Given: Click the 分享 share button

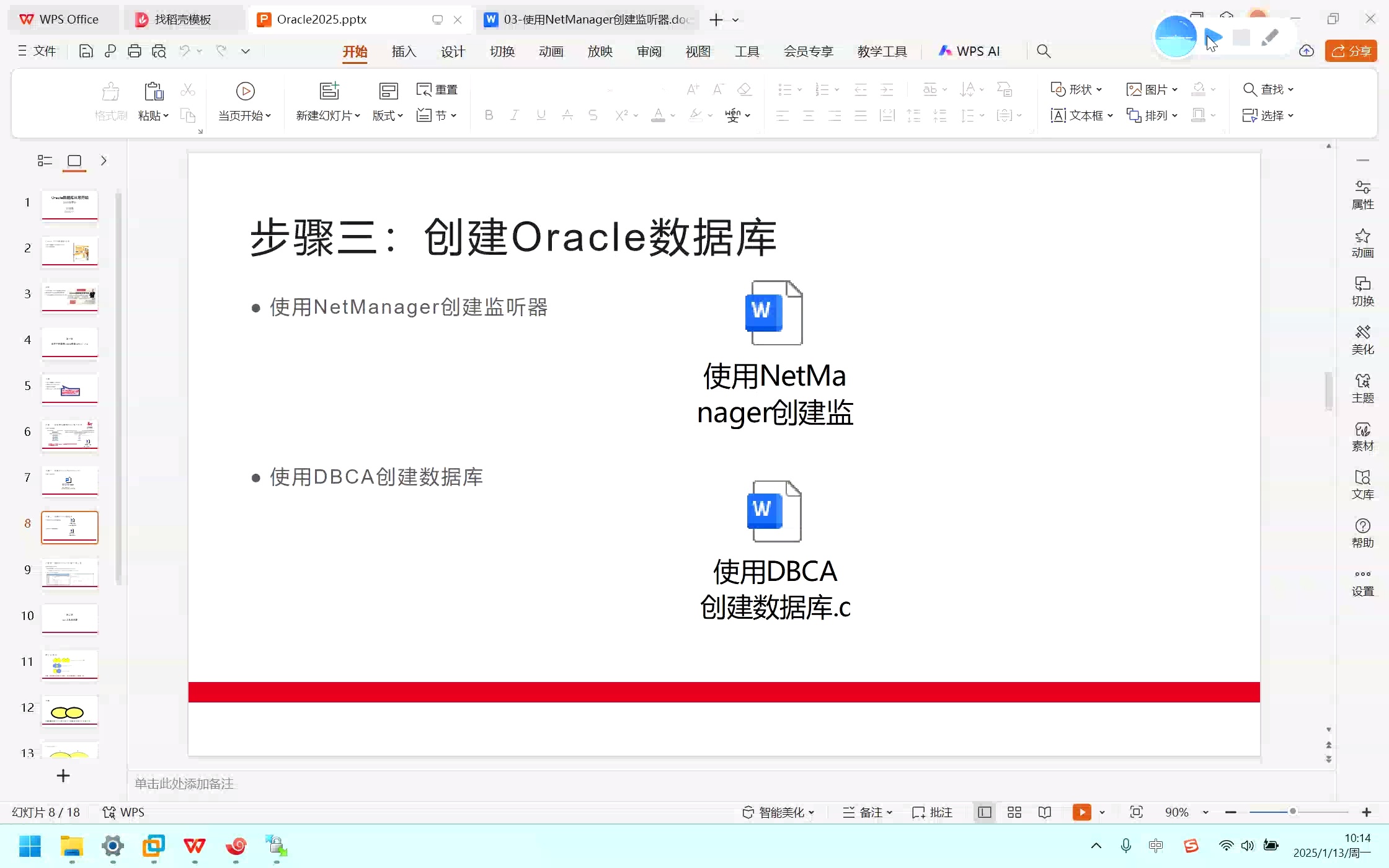Looking at the screenshot, I should tap(1351, 51).
